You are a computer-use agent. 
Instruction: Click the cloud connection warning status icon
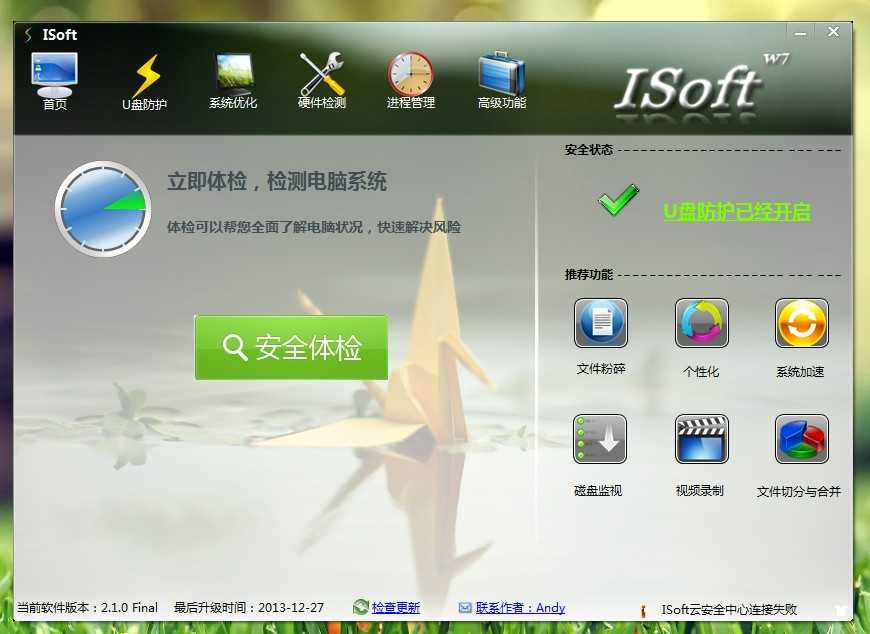[x=644, y=611]
